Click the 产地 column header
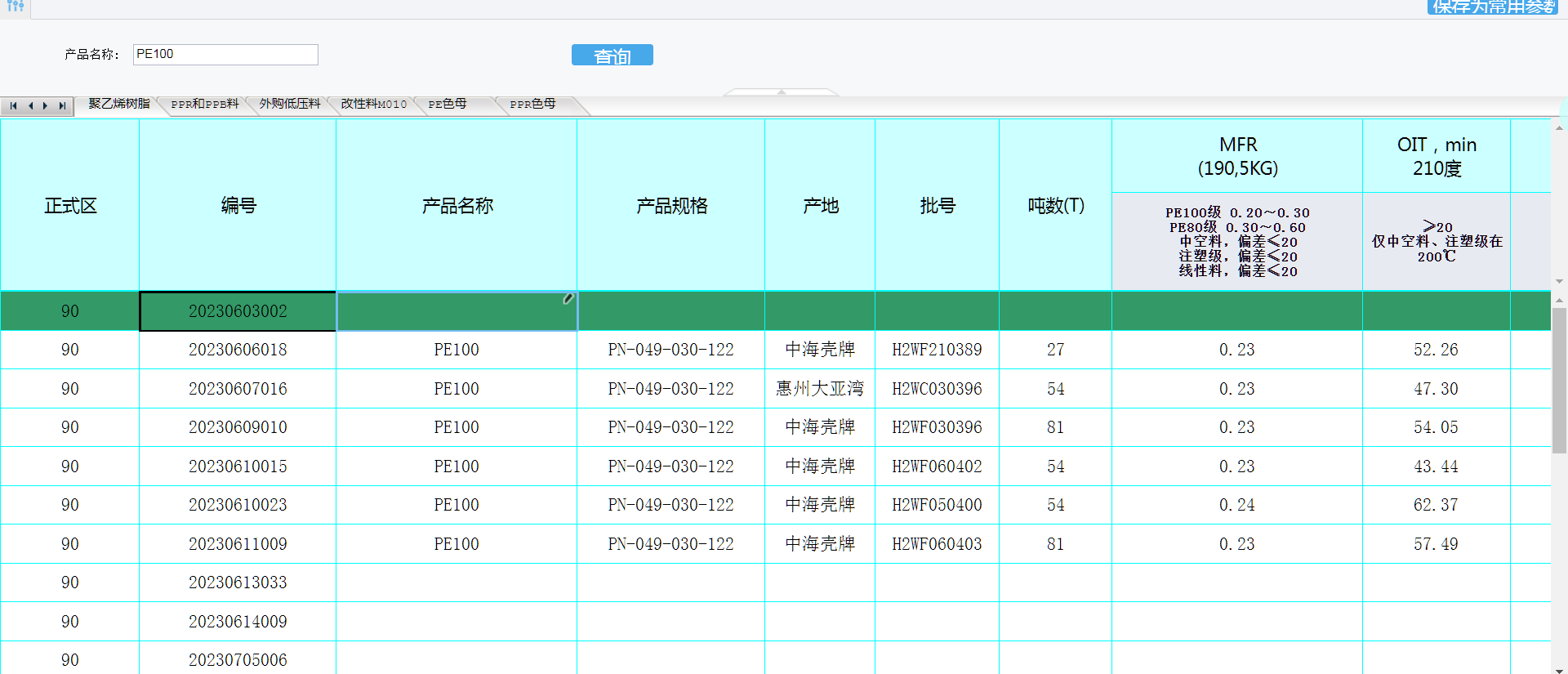 point(820,205)
